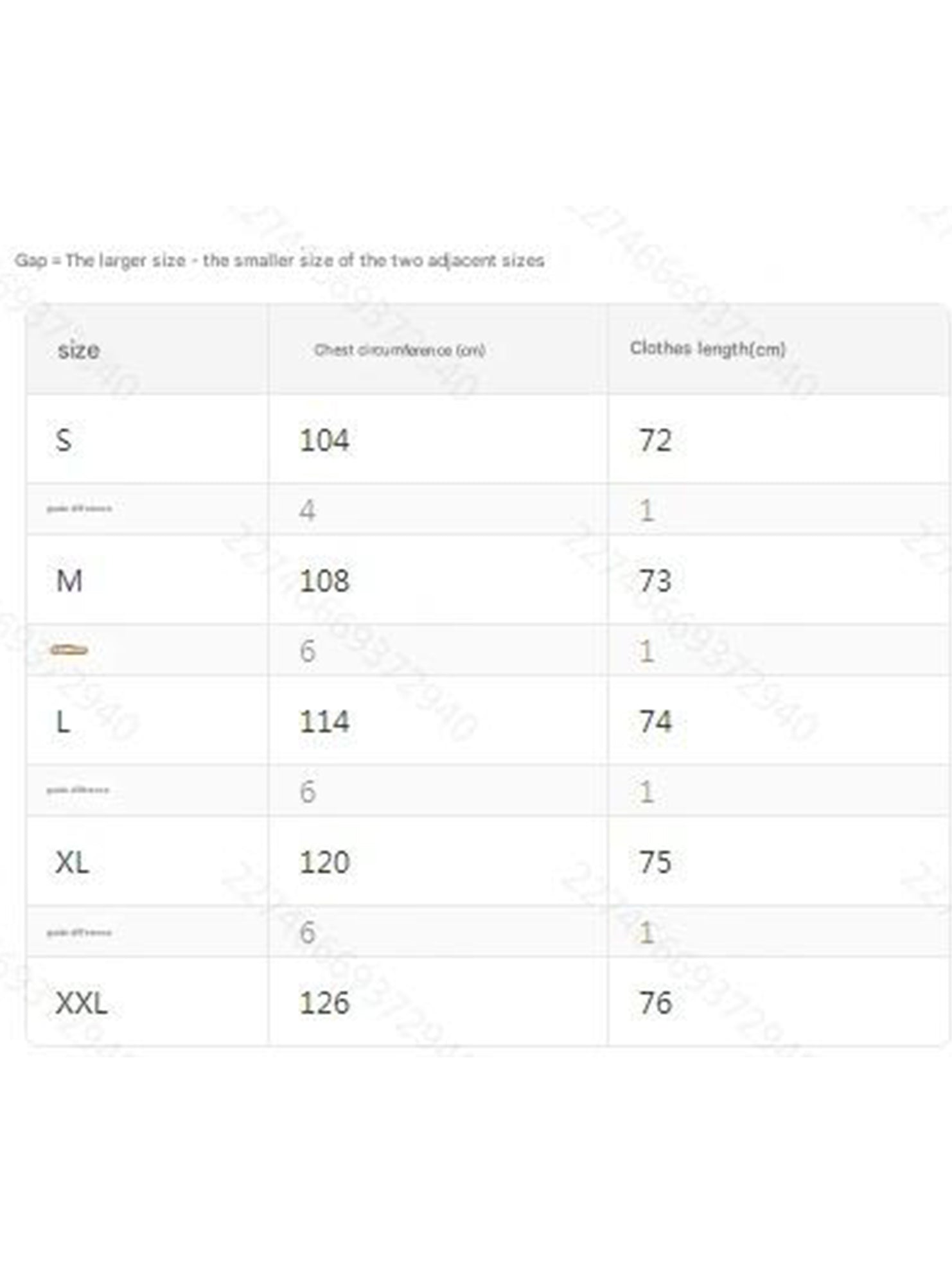Click the XL size label
The image size is (952, 1263).
pyautogui.click(x=72, y=862)
